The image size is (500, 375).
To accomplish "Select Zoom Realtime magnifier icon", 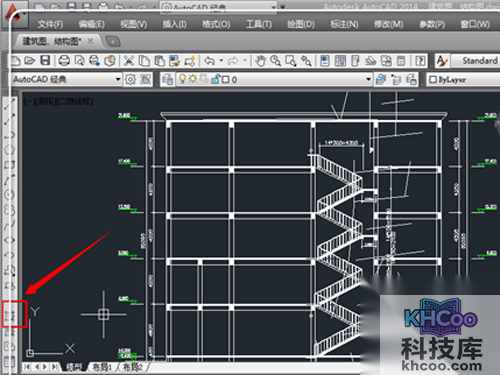I will (275, 61).
